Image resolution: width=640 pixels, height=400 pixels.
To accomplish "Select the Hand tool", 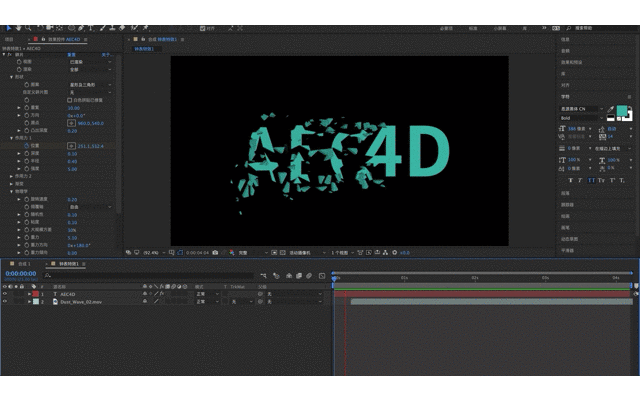I will click(18, 28).
